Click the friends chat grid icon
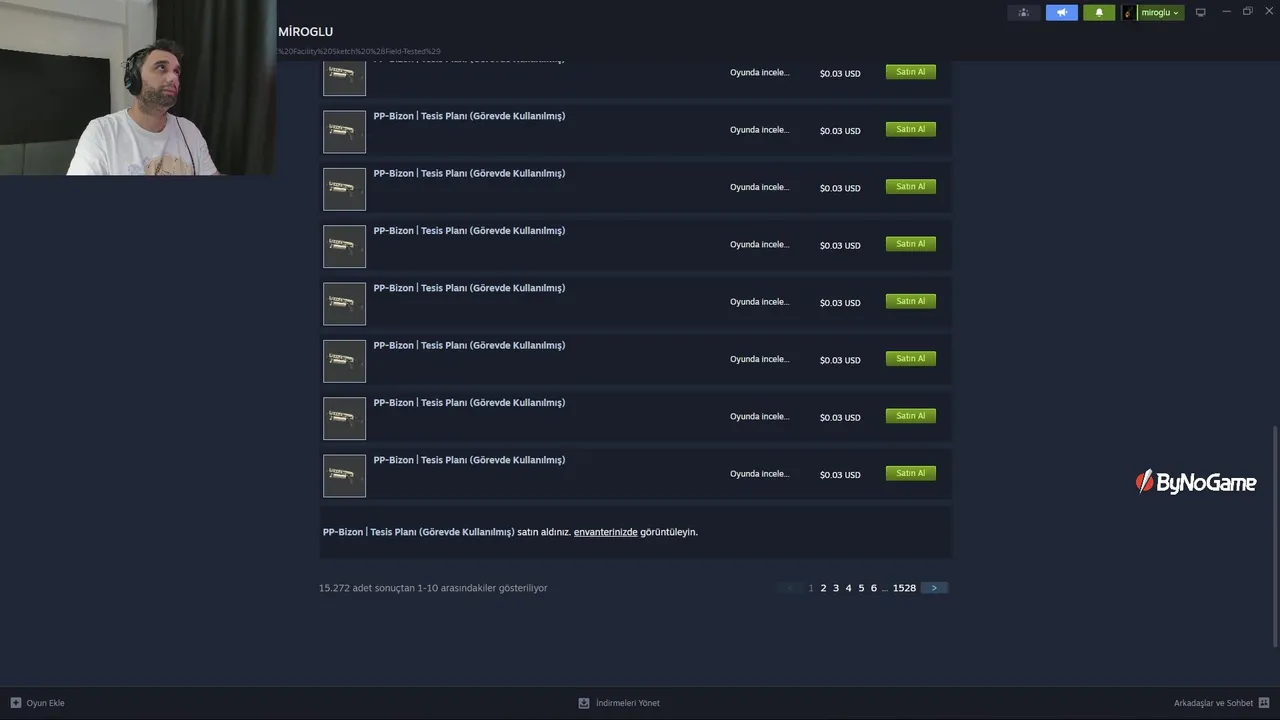This screenshot has width=1280, height=720. coord(1264,703)
